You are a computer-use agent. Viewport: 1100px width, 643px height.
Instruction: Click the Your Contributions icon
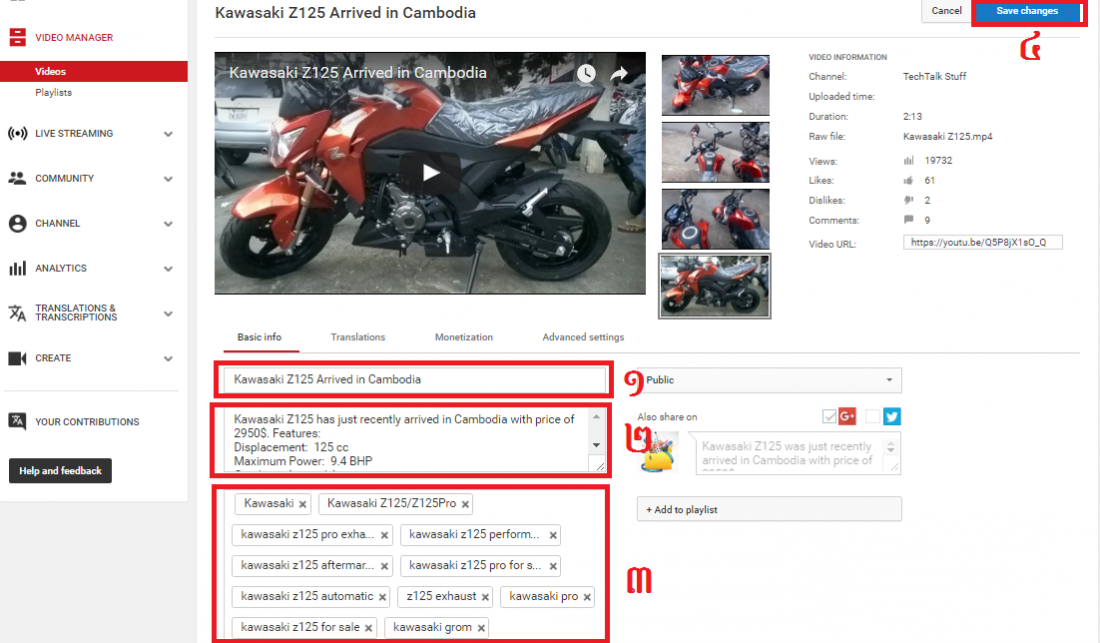tap(18, 421)
